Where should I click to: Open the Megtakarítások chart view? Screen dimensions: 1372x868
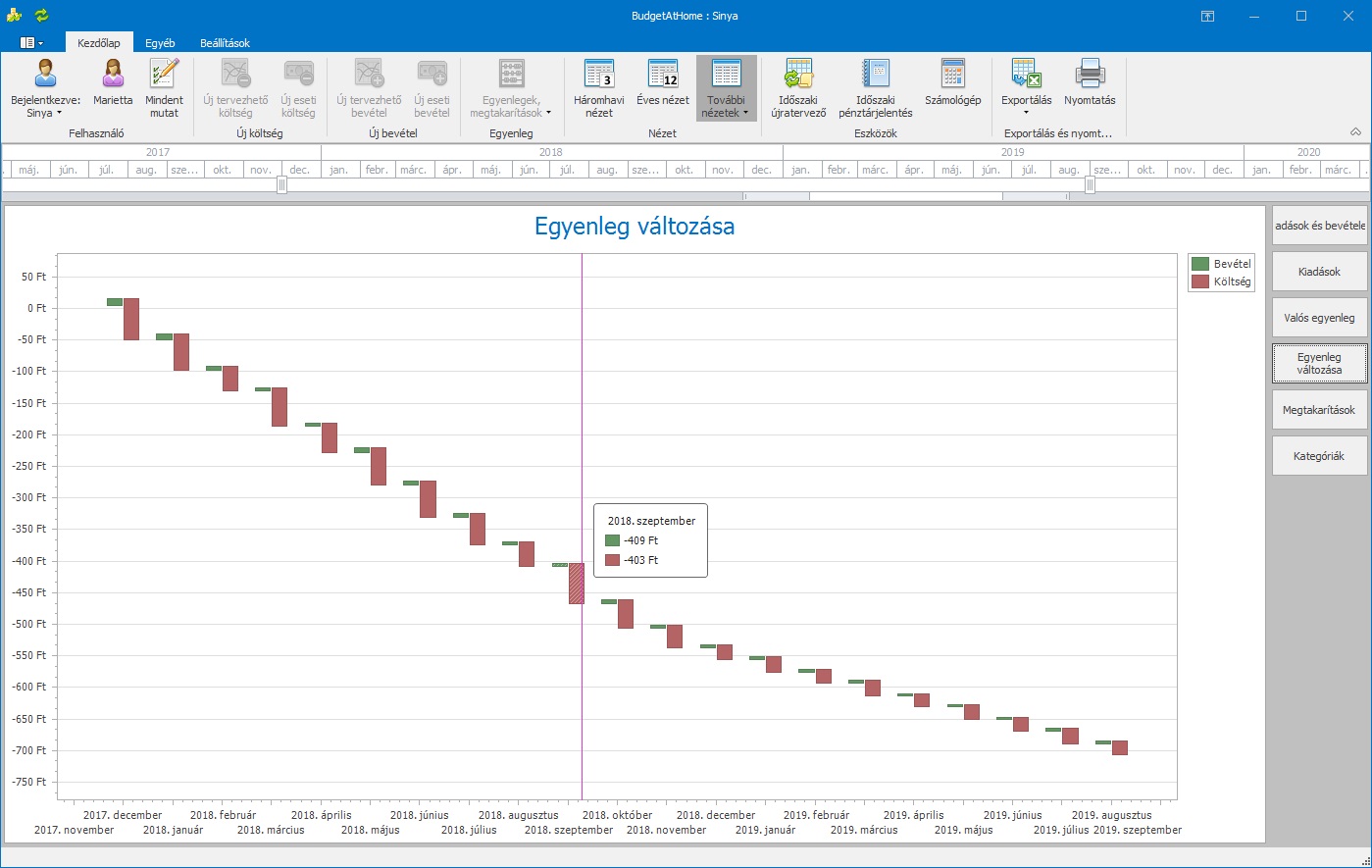click(1319, 410)
